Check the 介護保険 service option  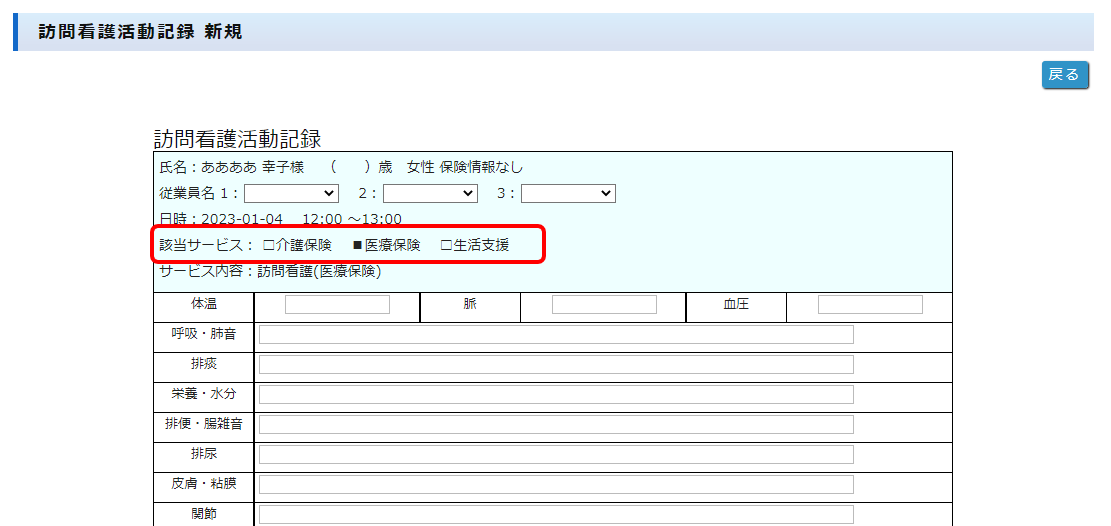coord(268,245)
